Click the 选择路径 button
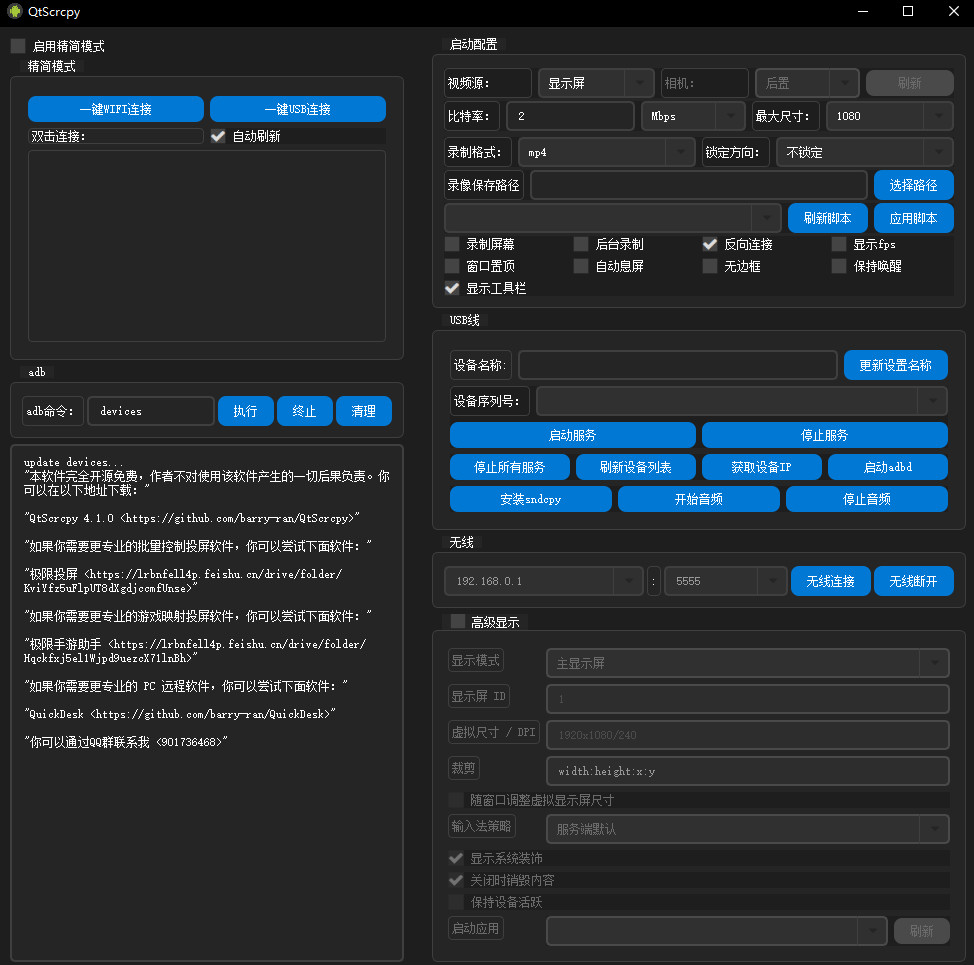This screenshot has width=974, height=965. [x=913, y=185]
